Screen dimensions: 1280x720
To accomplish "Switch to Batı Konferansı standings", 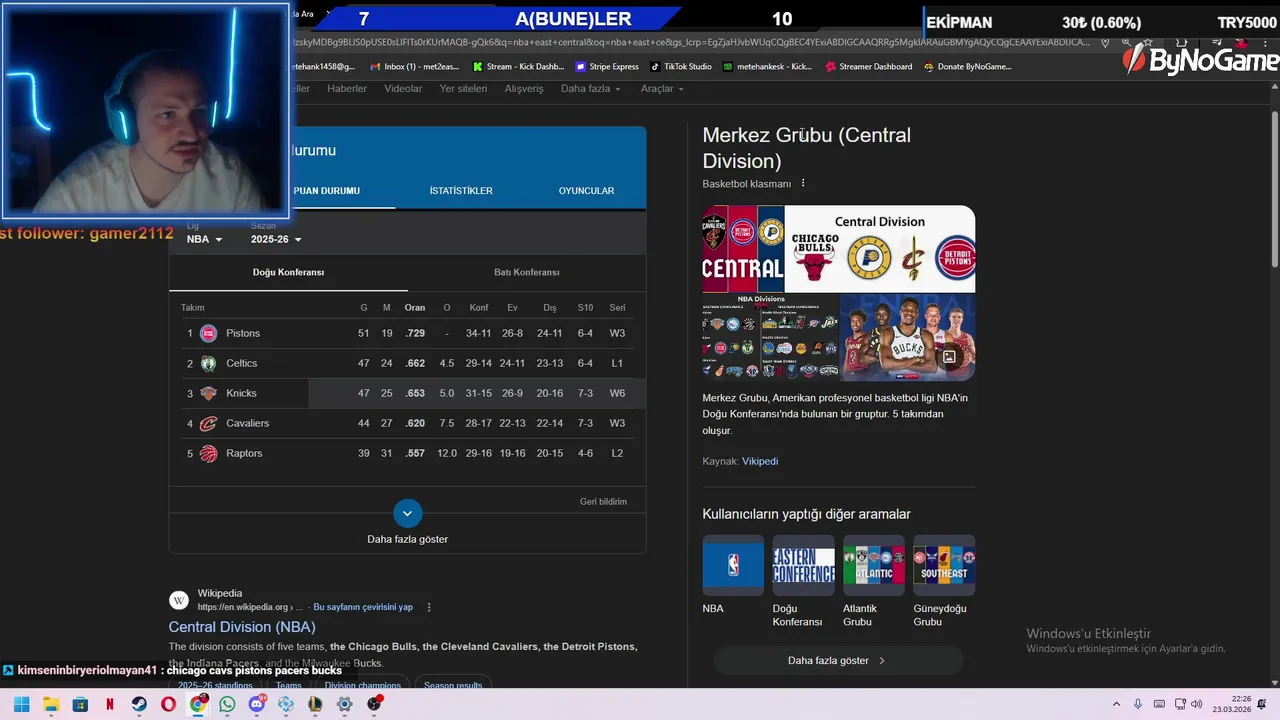I will click(x=526, y=272).
